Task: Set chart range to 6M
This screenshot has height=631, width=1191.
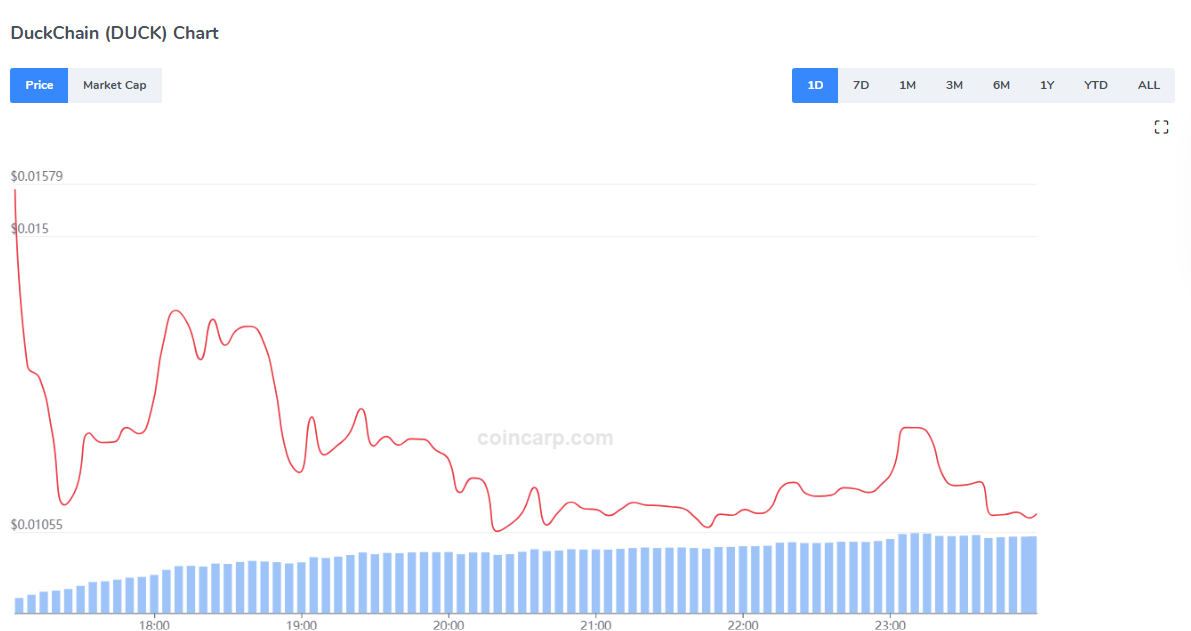Action: [1001, 85]
